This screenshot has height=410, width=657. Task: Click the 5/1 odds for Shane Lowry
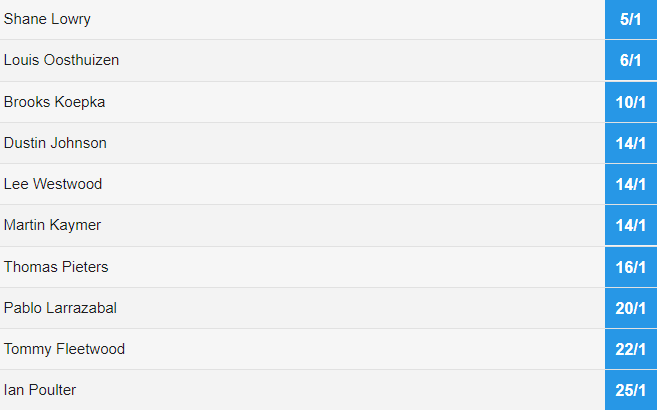click(x=631, y=19)
